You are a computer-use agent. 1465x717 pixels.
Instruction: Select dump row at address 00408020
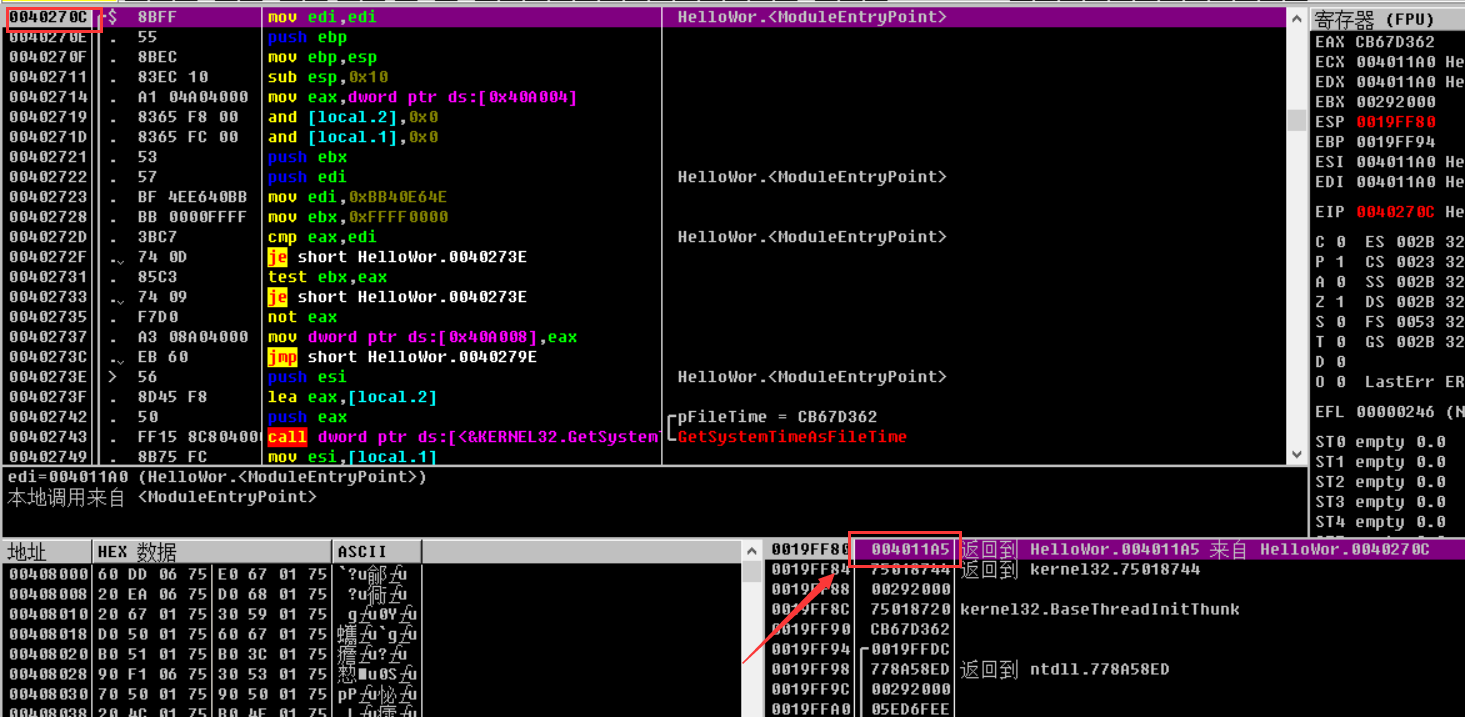[212, 654]
